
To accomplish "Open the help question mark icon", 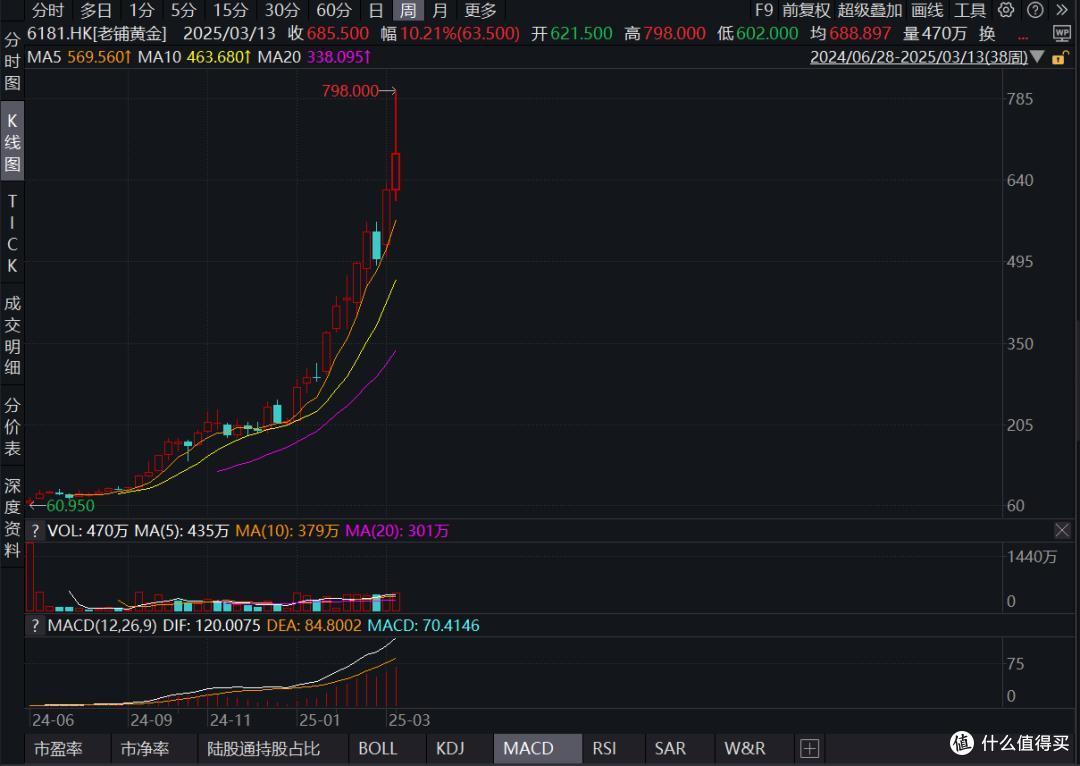I will [x=1035, y=10].
